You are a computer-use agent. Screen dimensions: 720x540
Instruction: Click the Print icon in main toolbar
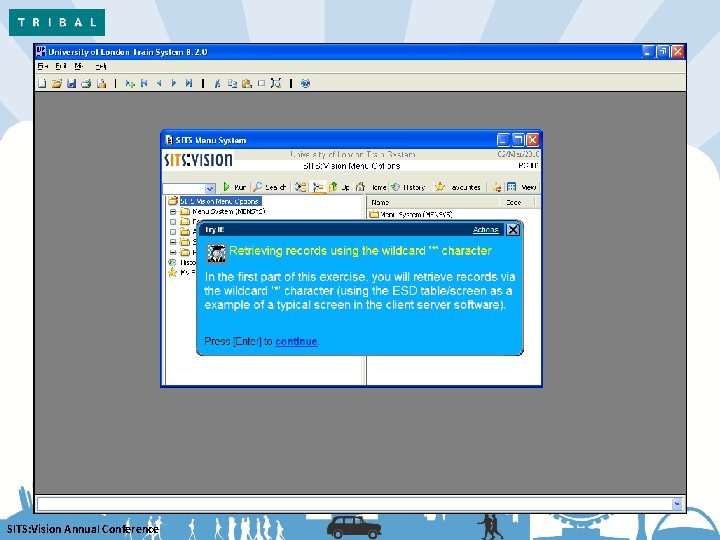point(86,83)
